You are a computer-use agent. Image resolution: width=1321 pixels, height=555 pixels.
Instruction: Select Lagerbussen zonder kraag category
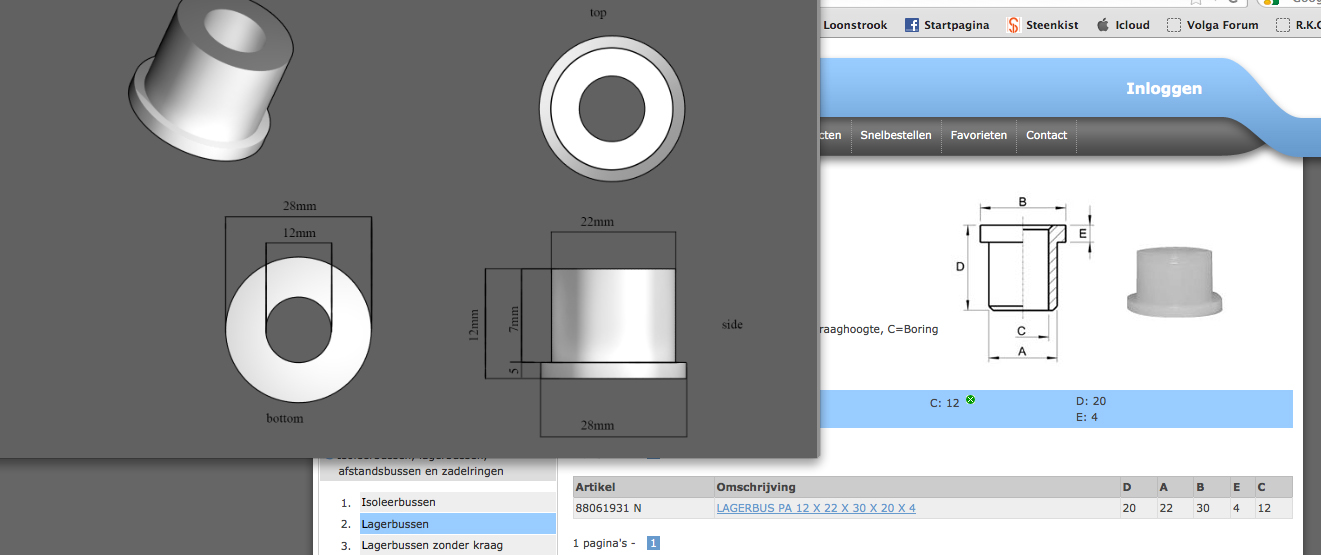[x=432, y=545]
